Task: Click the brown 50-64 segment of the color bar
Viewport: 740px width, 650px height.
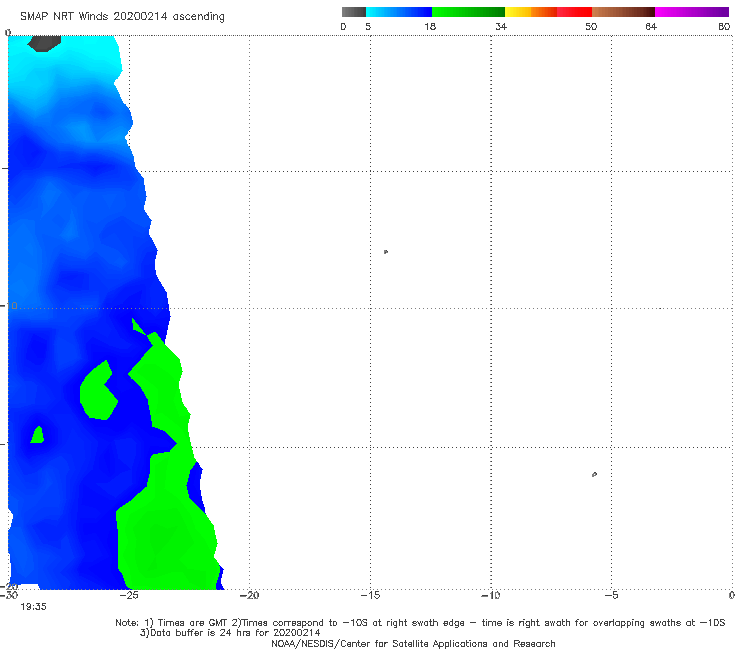Action: coord(623,12)
